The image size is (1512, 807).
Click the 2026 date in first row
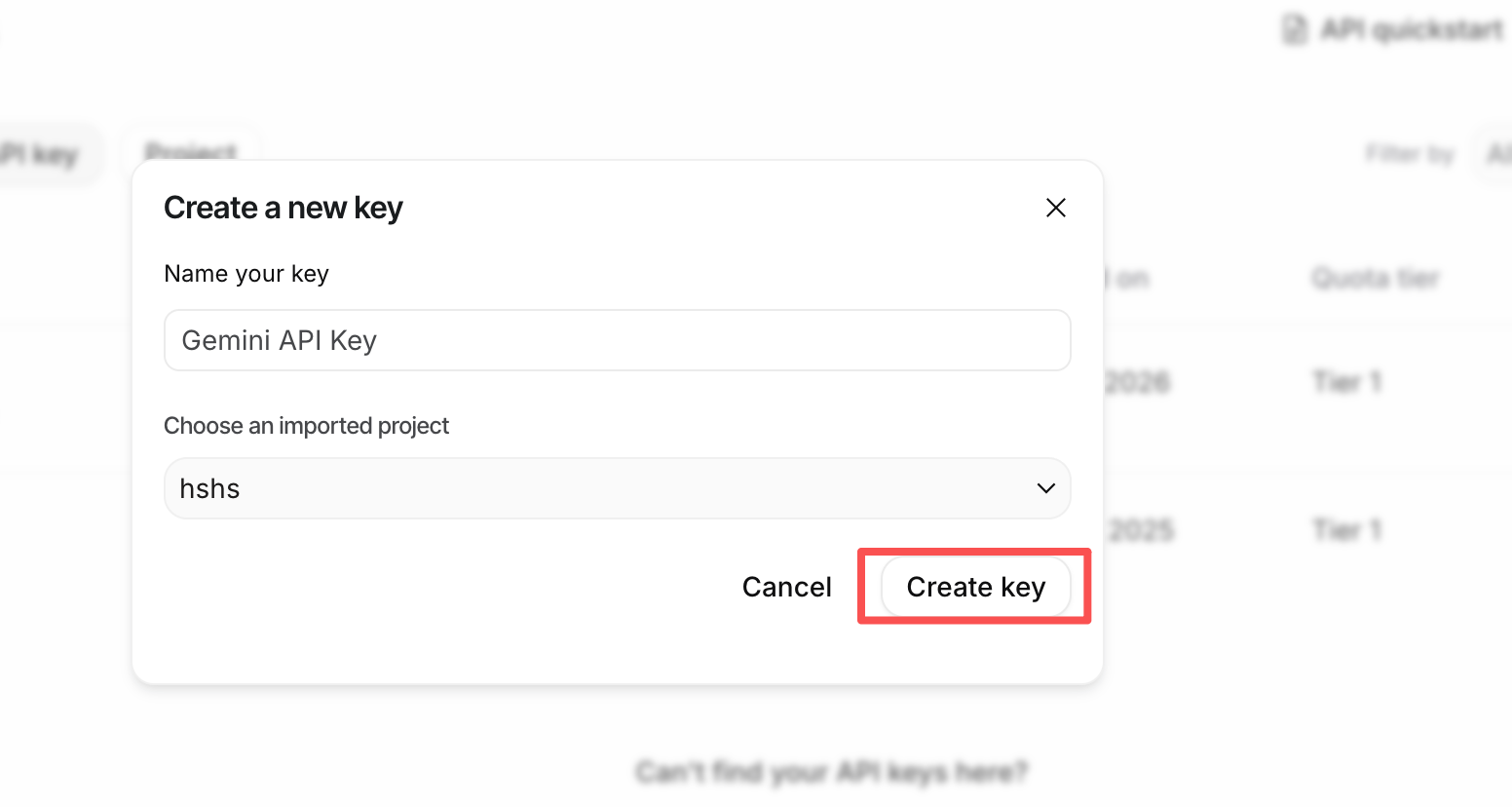click(x=1139, y=381)
